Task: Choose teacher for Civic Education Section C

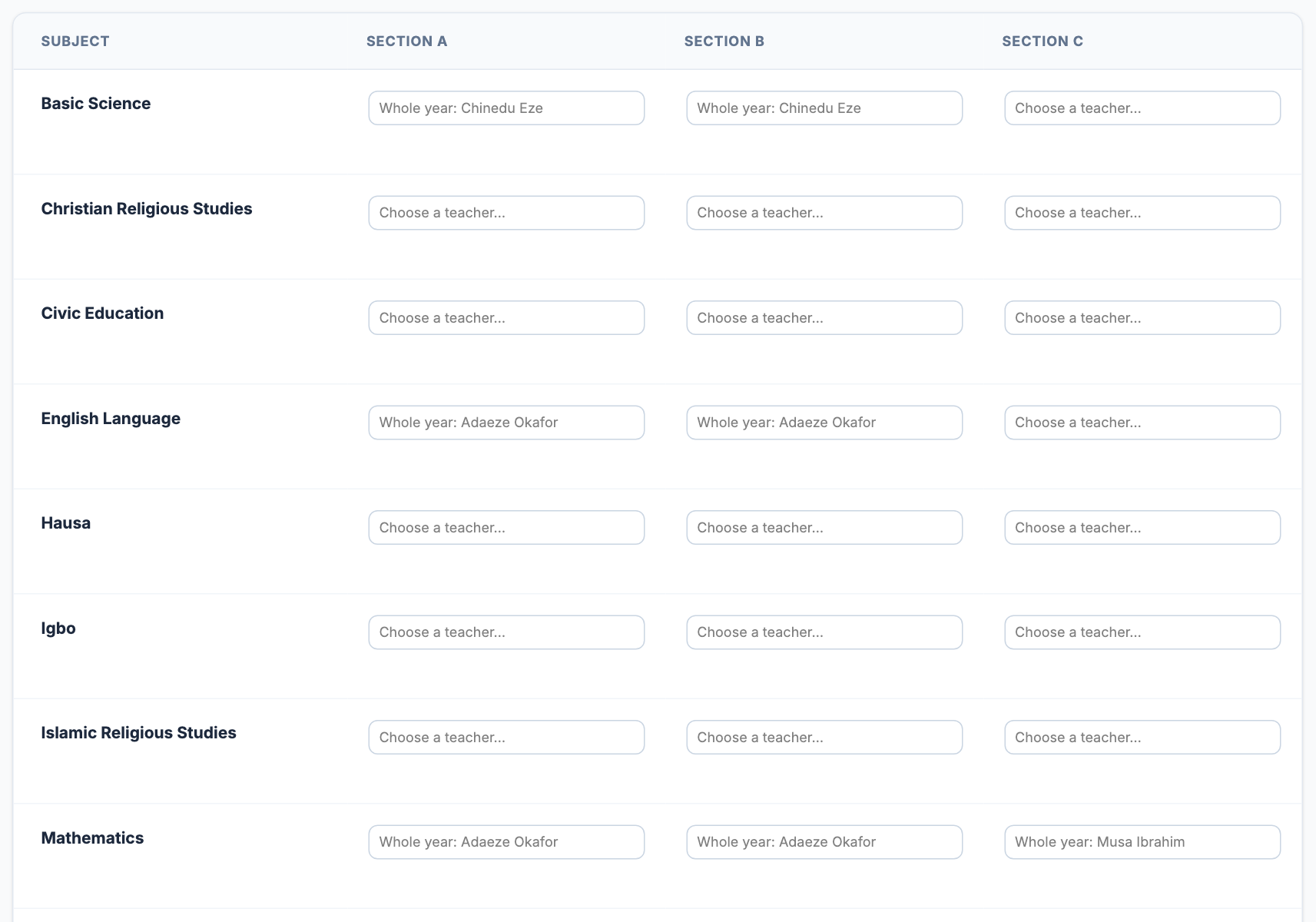Action: coord(1142,318)
